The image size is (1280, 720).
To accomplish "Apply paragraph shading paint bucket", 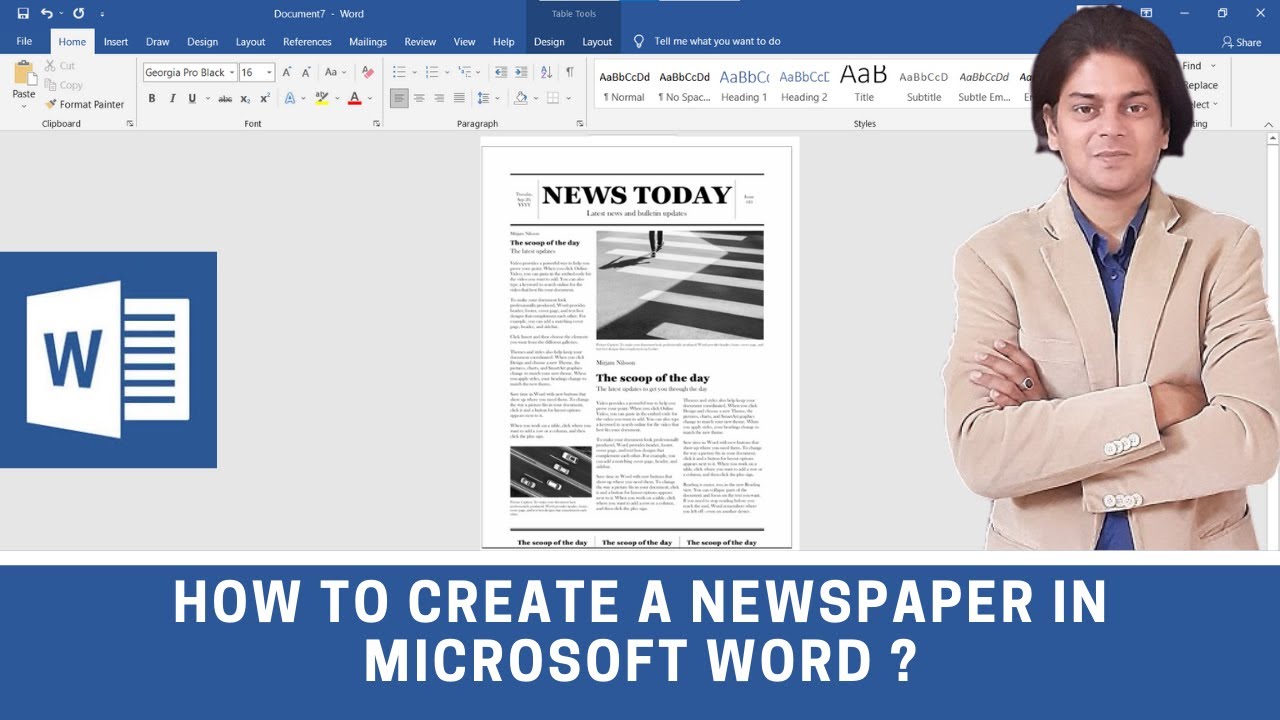I will [521, 98].
